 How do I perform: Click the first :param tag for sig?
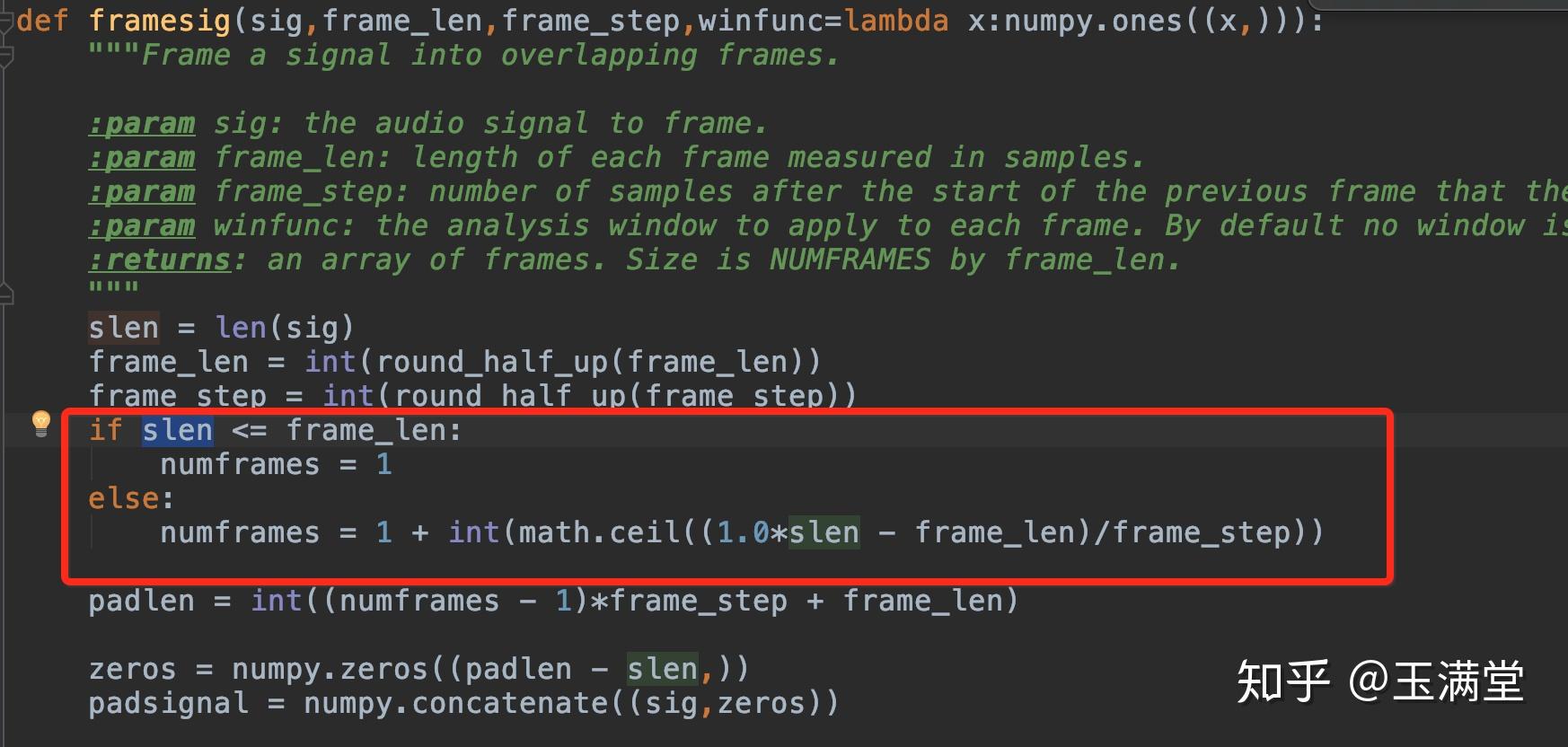pos(142,123)
